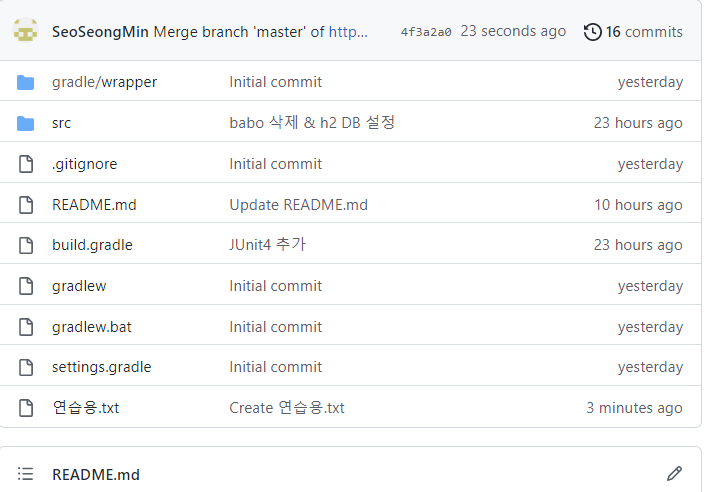Open settings.gradle file

tap(102, 367)
